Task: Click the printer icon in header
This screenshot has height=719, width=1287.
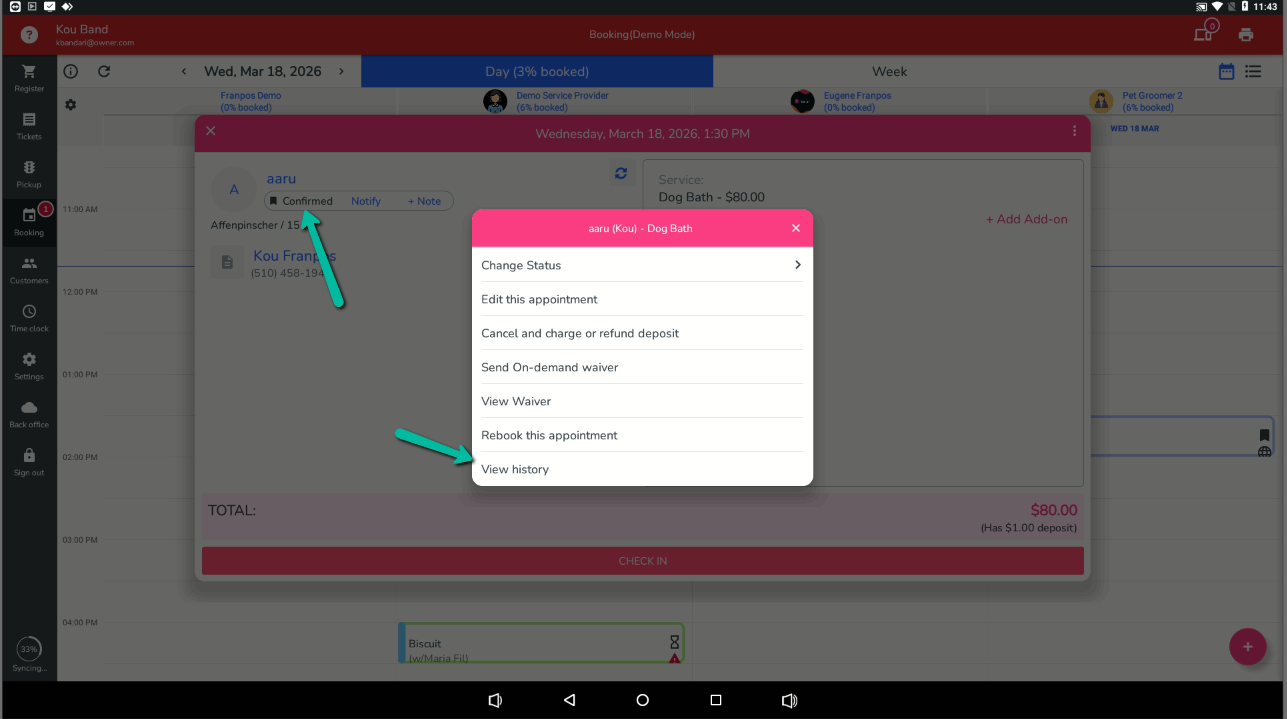Action: tap(1245, 35)
